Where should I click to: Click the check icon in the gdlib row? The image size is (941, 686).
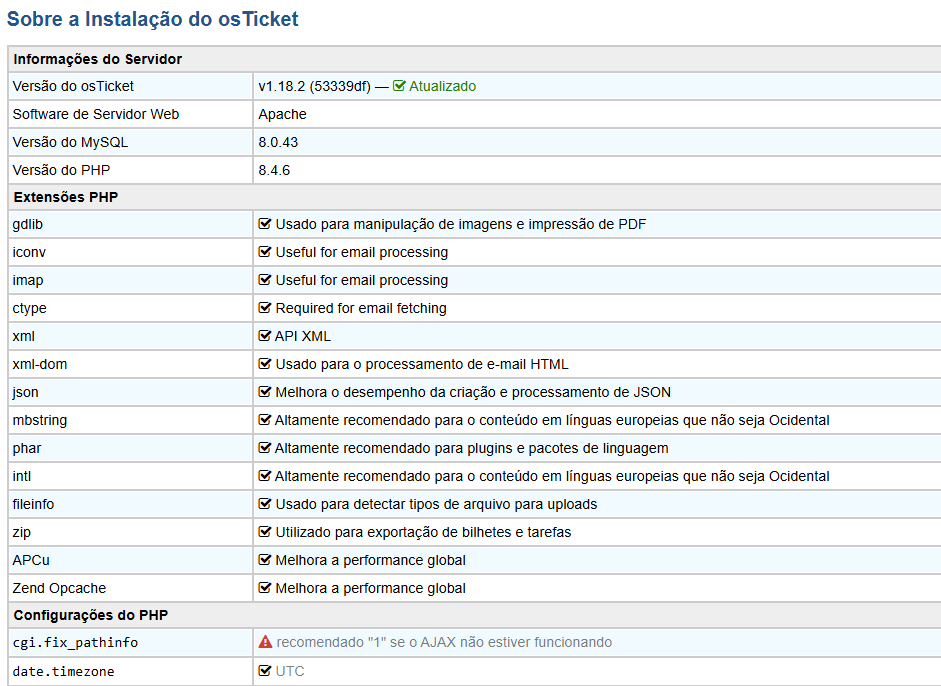tap(265, 224)
